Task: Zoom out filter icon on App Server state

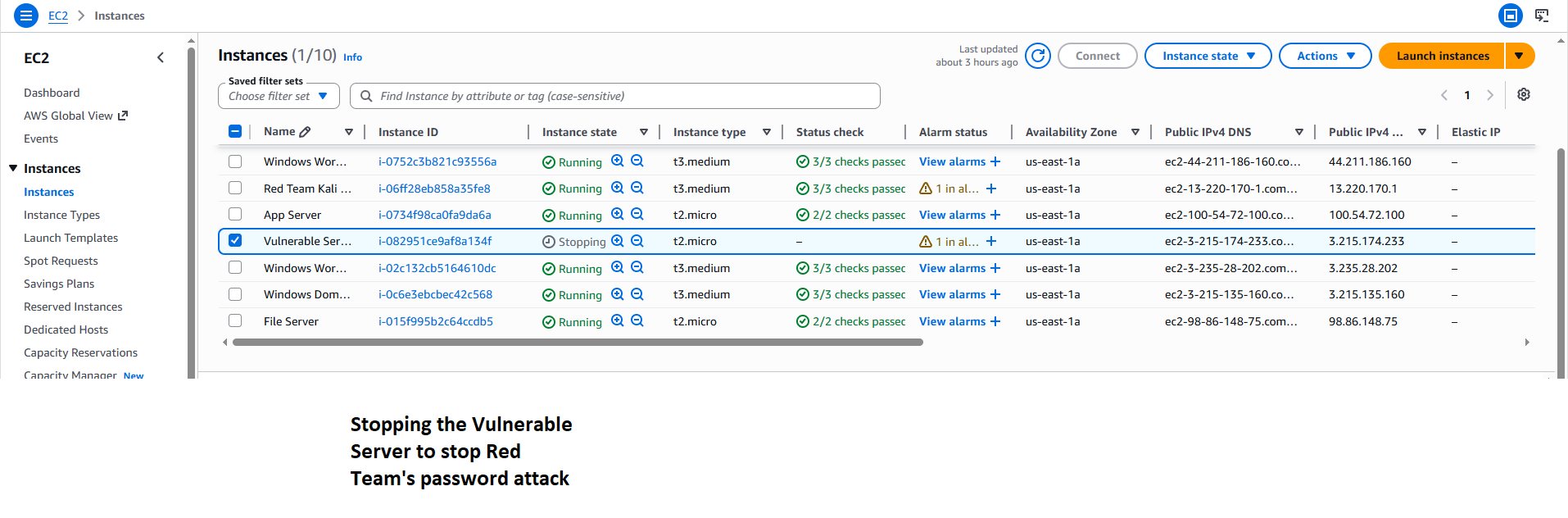Action: (x=637, y=215)
